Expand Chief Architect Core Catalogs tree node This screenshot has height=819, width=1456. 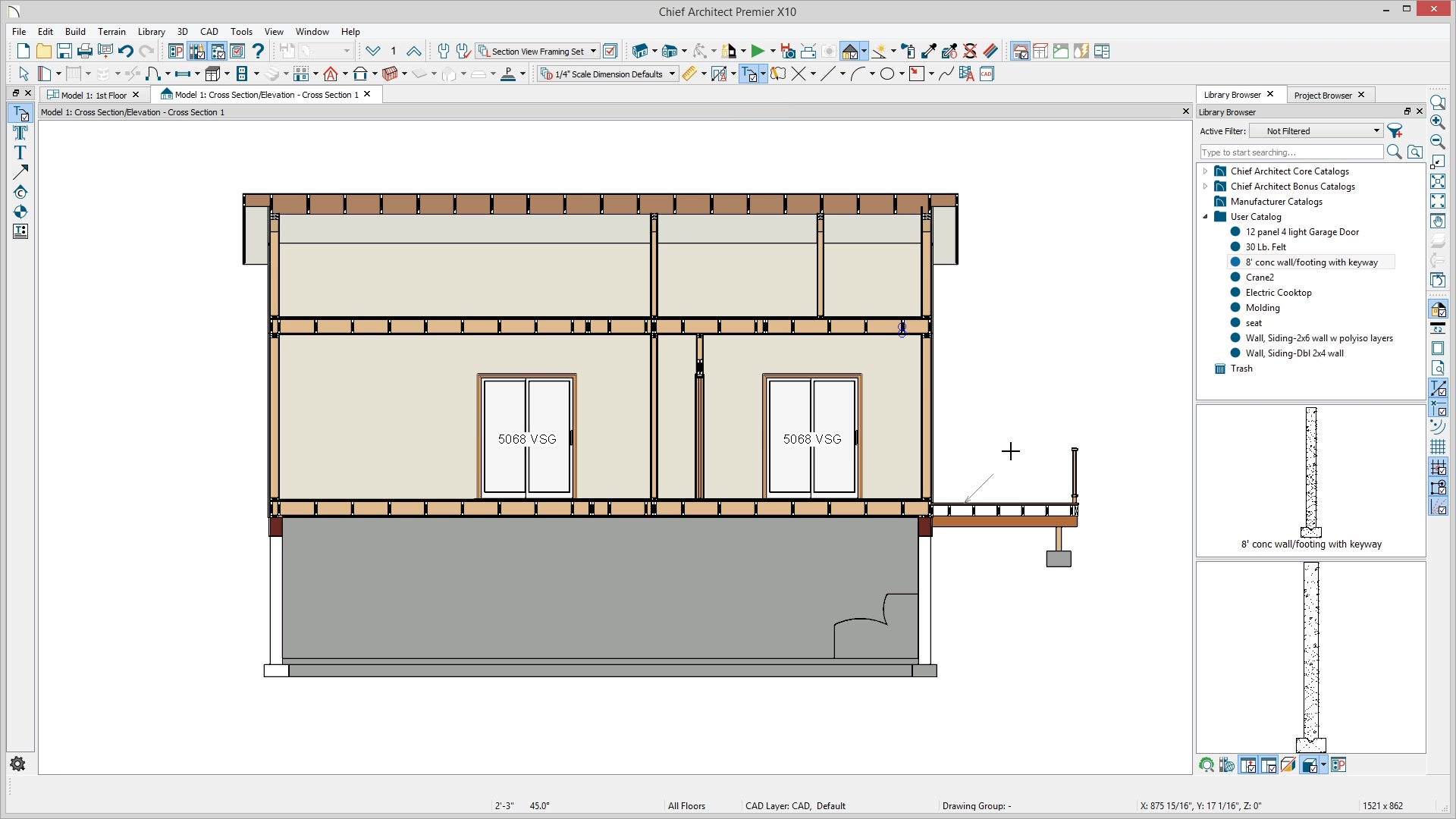point(1205,171)
